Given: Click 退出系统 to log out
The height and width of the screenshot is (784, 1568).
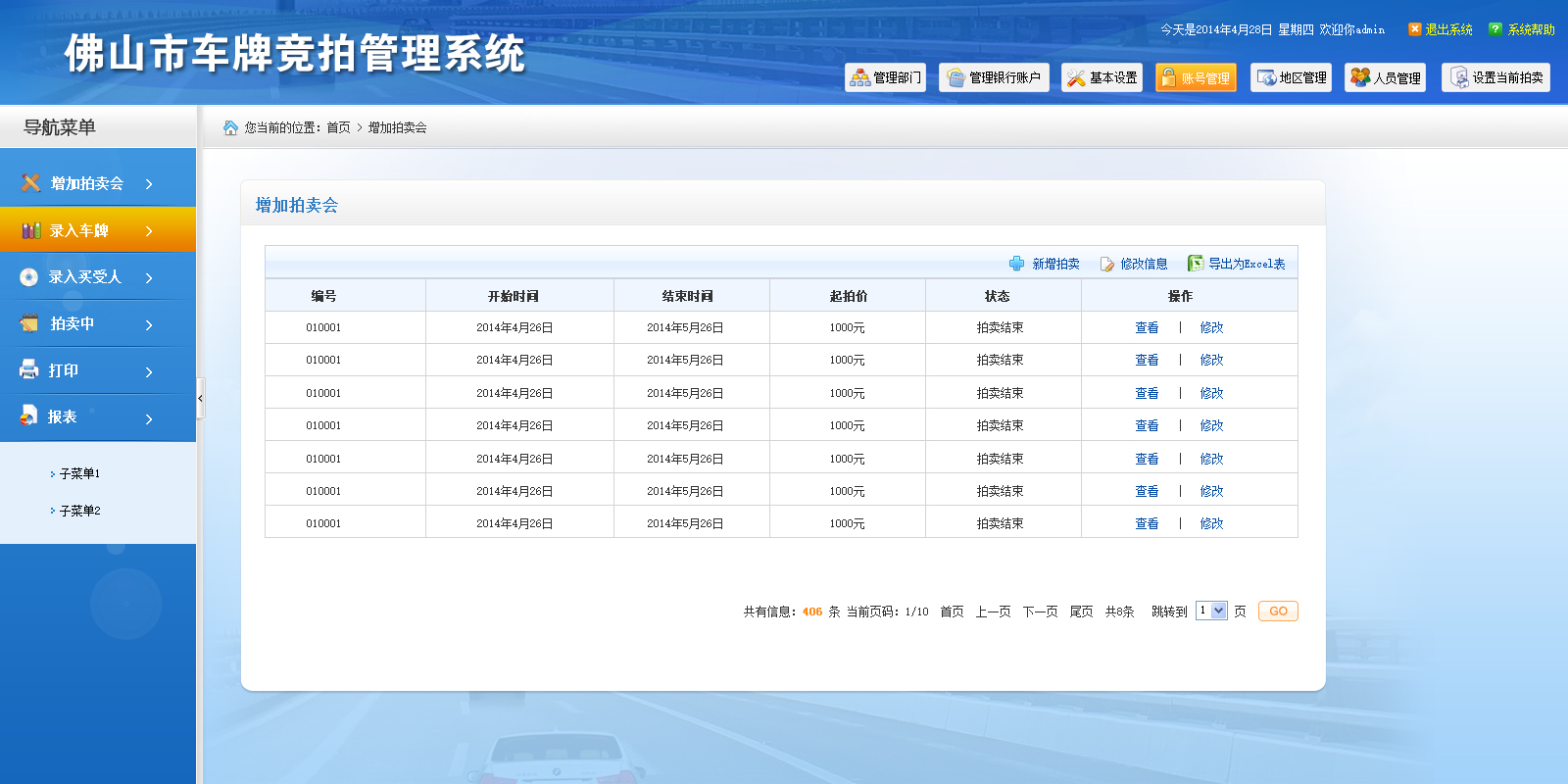Looking at the screenshot, I should (x=1447, y=29).
